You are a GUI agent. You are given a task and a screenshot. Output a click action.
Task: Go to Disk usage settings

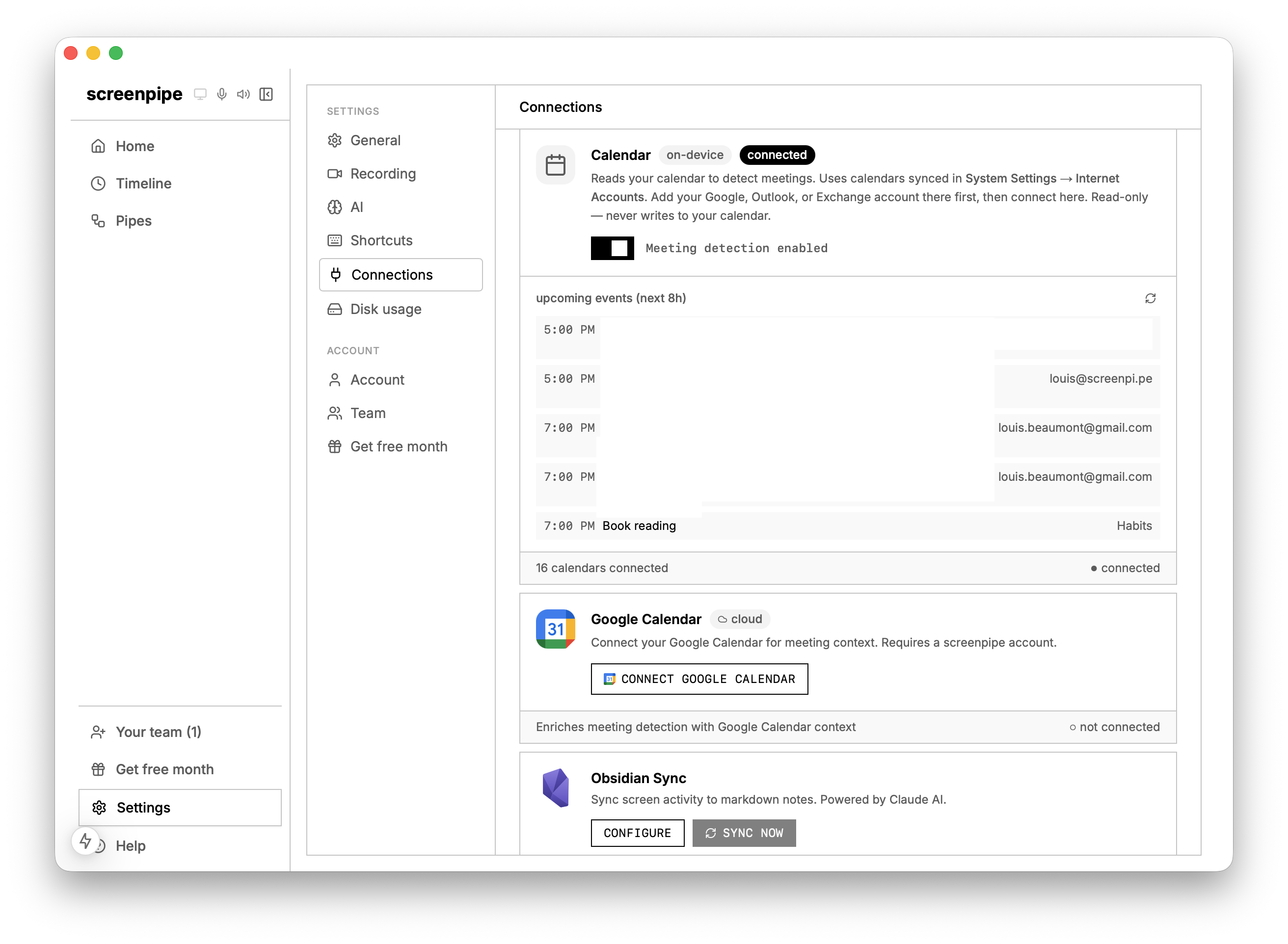(x=385, y=309)
